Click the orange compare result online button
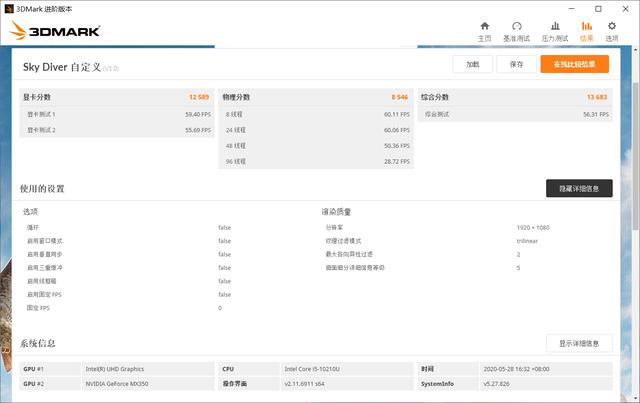The height and width of the screenshot is (403, 640). pos(574,64)
